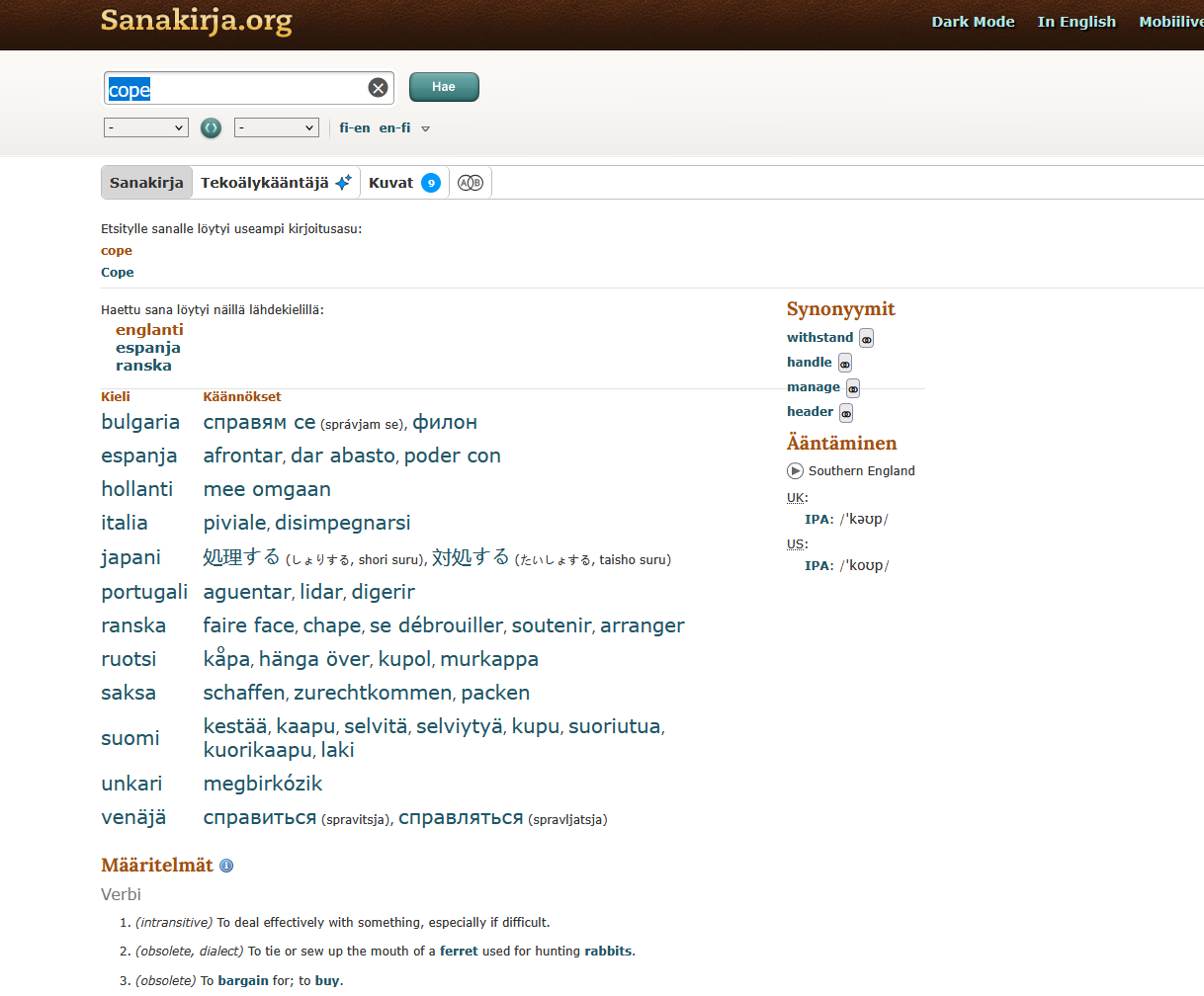Click the Sanakirja.org logo
Image resolution: width=1204 pixels, height=996 pixels.
pos(197,21)
